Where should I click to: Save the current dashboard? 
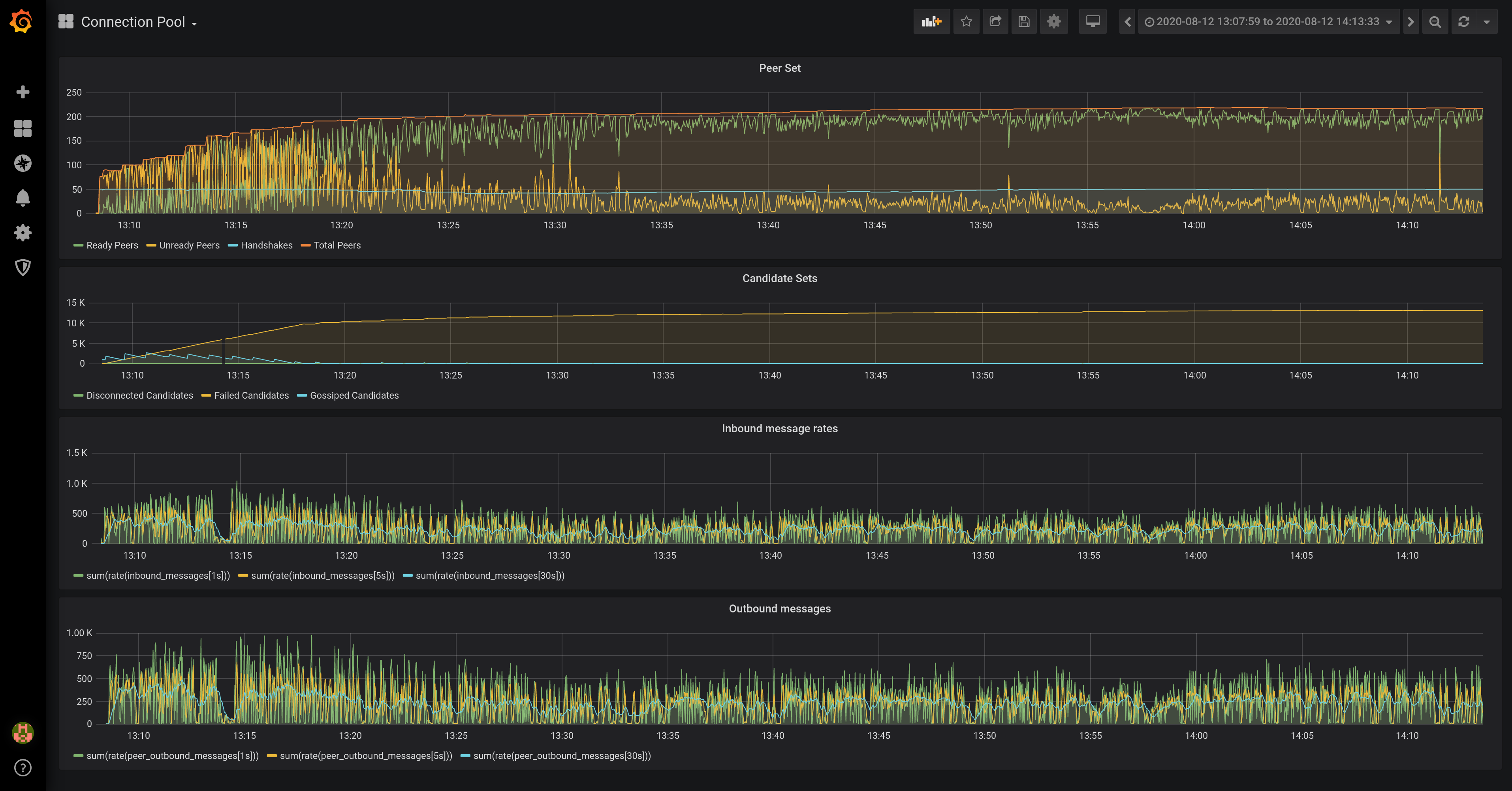click(x=1024, y=21)
